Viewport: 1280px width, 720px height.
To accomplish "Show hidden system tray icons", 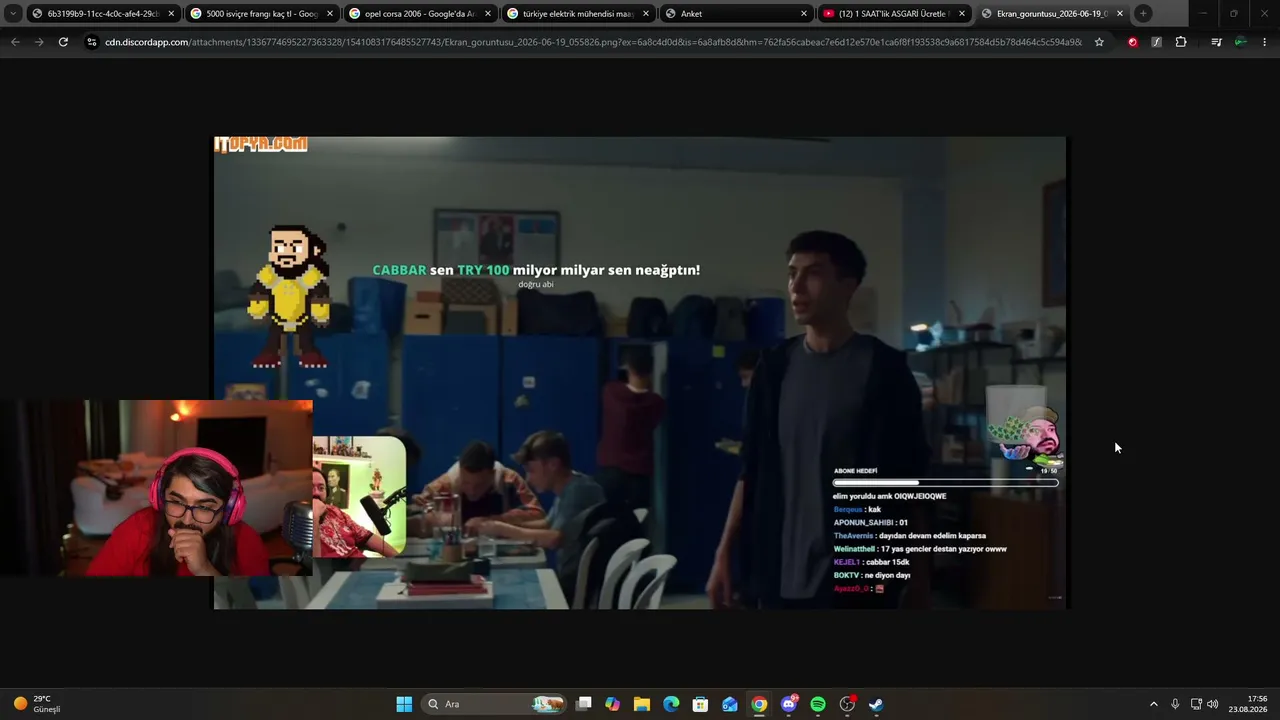I will pyautogui.click(x=1153, y=704).
